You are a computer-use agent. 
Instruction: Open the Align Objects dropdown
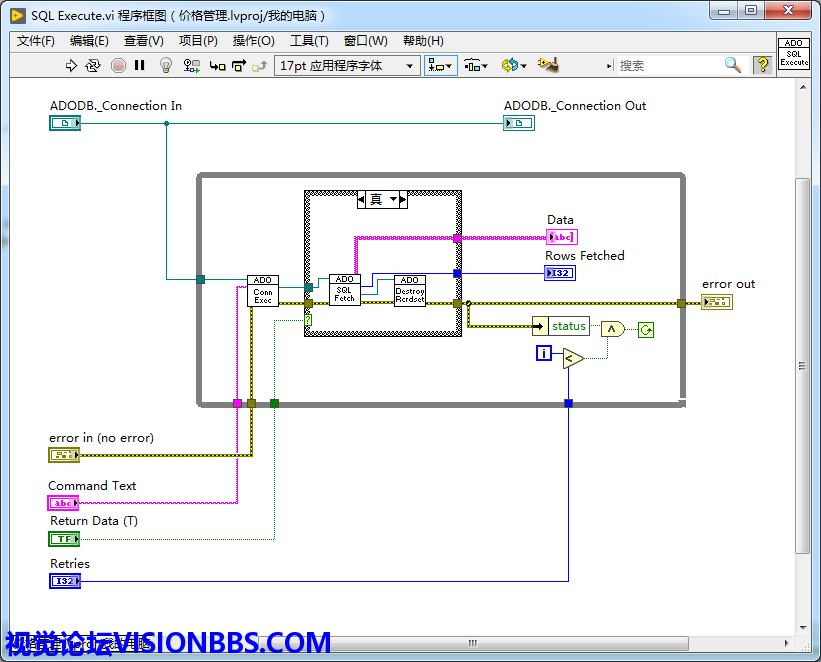click(440, 65)
